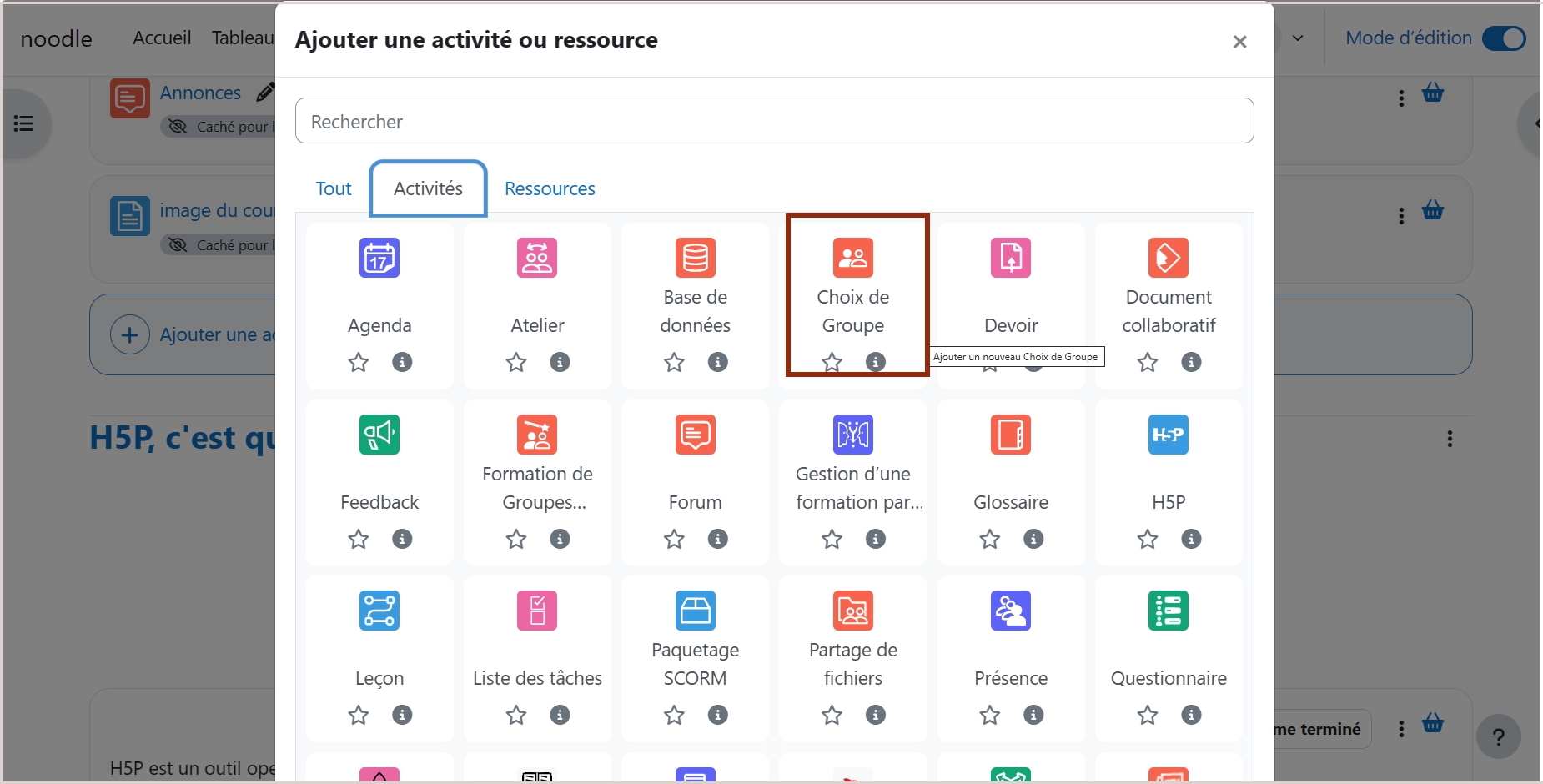Go to noodle home logo

57,39
